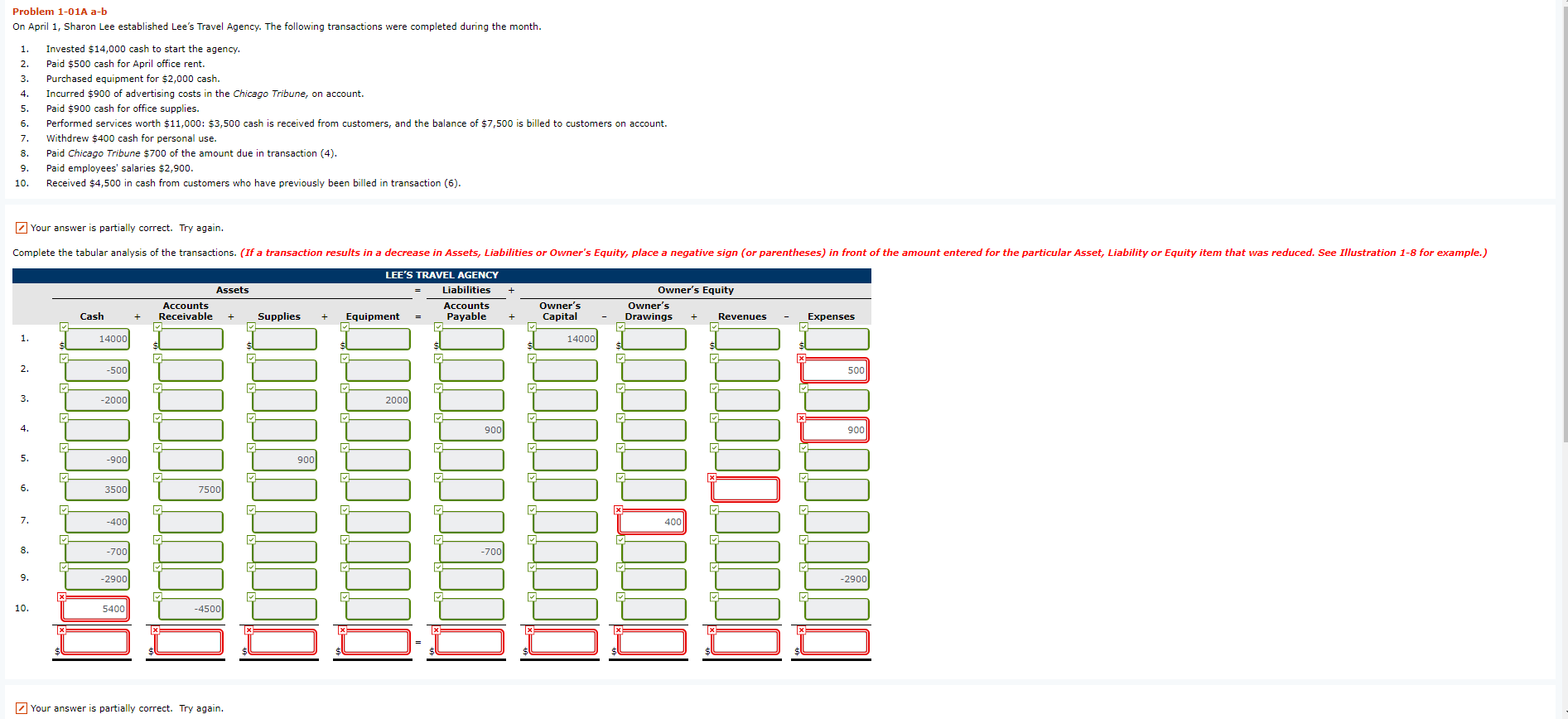Image resolution: width=1568 pixels, height=719 pixels.
Task: Select row 5 Supplies field containing 900
Action: 285,460
